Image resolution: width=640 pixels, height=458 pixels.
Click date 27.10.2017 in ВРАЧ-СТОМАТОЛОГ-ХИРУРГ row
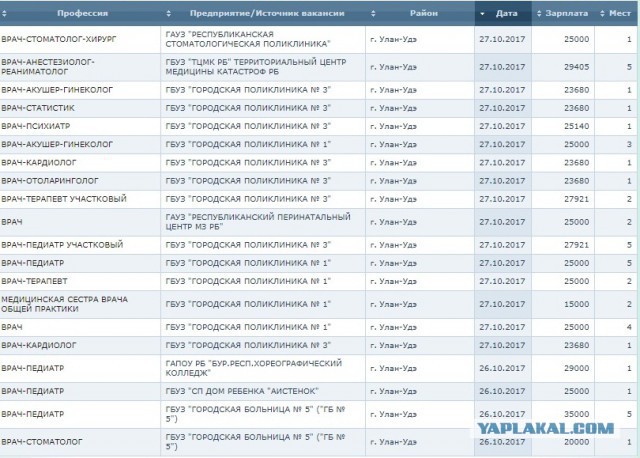click(x=502, y=40)
